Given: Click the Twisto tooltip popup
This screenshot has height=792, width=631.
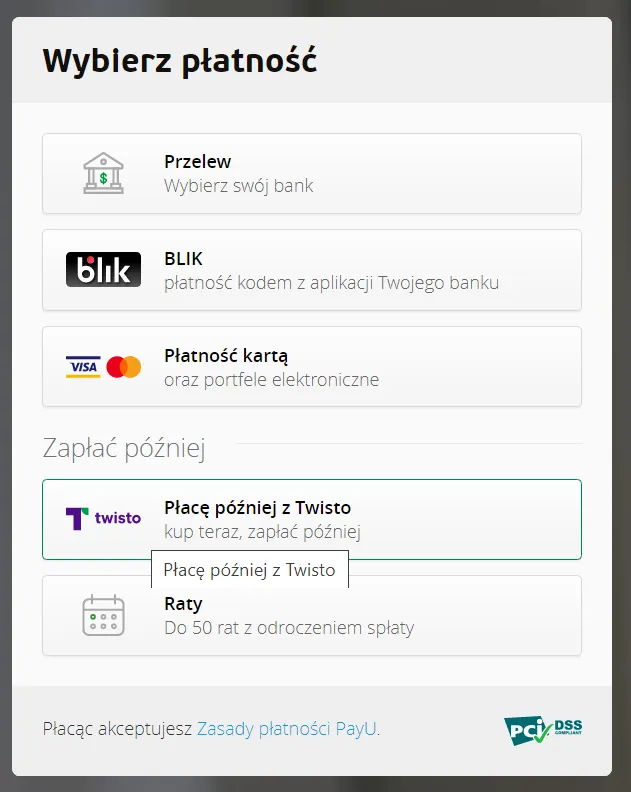Looking at the screenshot, I should pyautogui.click(x=249, y=570).
